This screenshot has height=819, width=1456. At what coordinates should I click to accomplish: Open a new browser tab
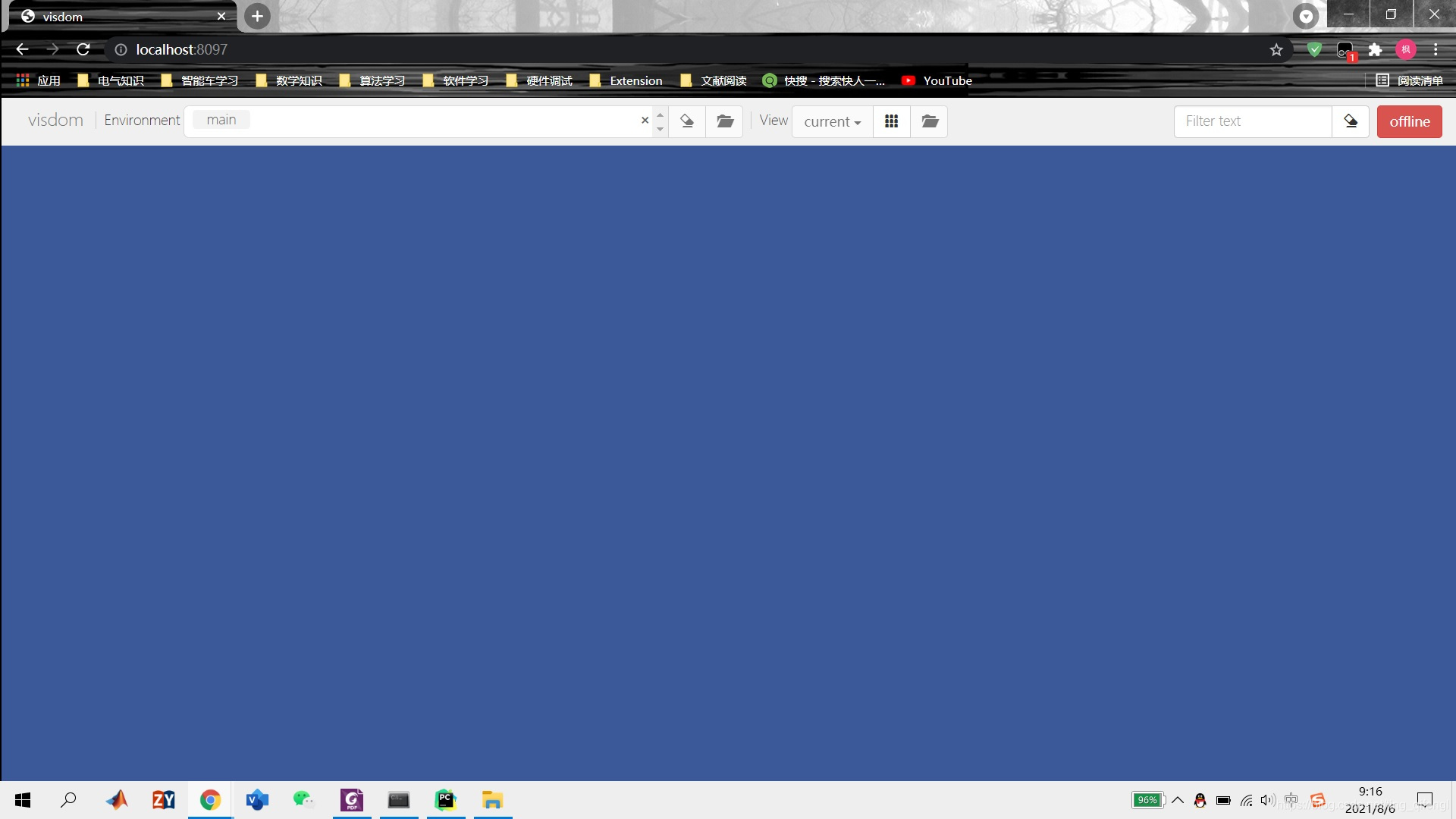pos(257,16)
